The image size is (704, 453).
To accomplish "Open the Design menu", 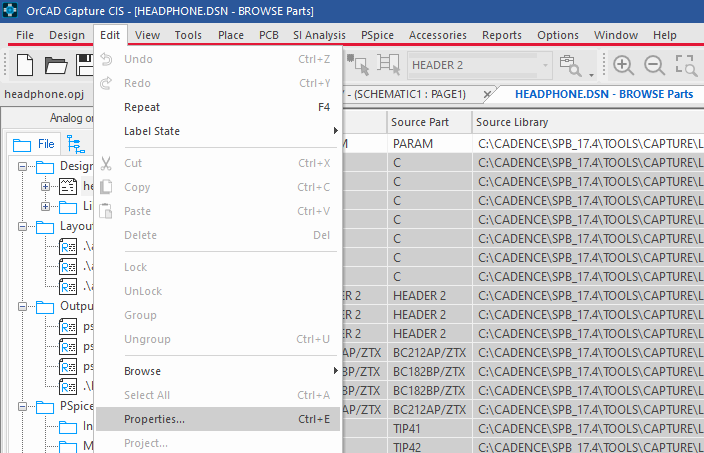I will 67,35.
